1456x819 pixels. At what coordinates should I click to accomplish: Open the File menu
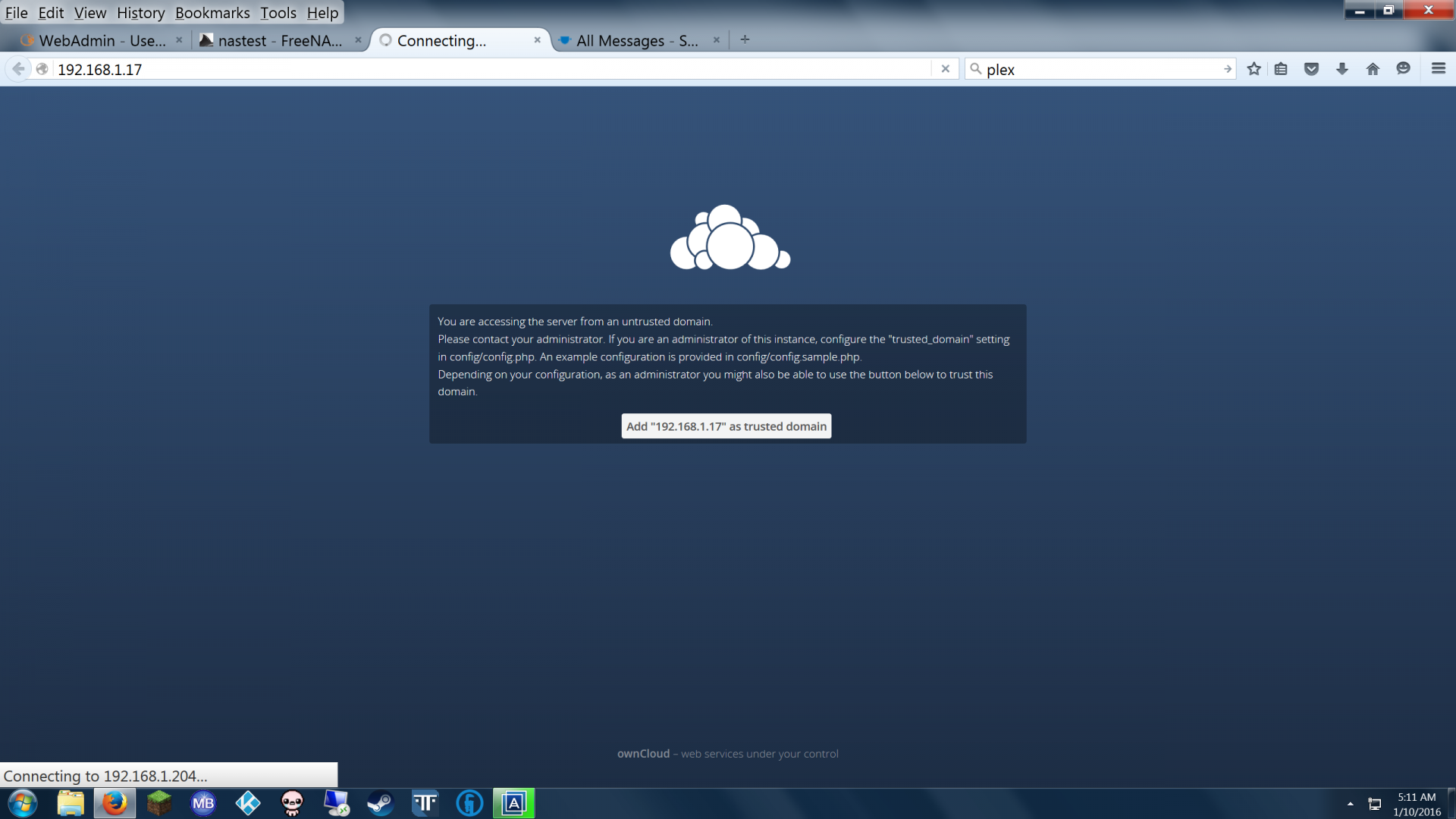click(16, 13)
